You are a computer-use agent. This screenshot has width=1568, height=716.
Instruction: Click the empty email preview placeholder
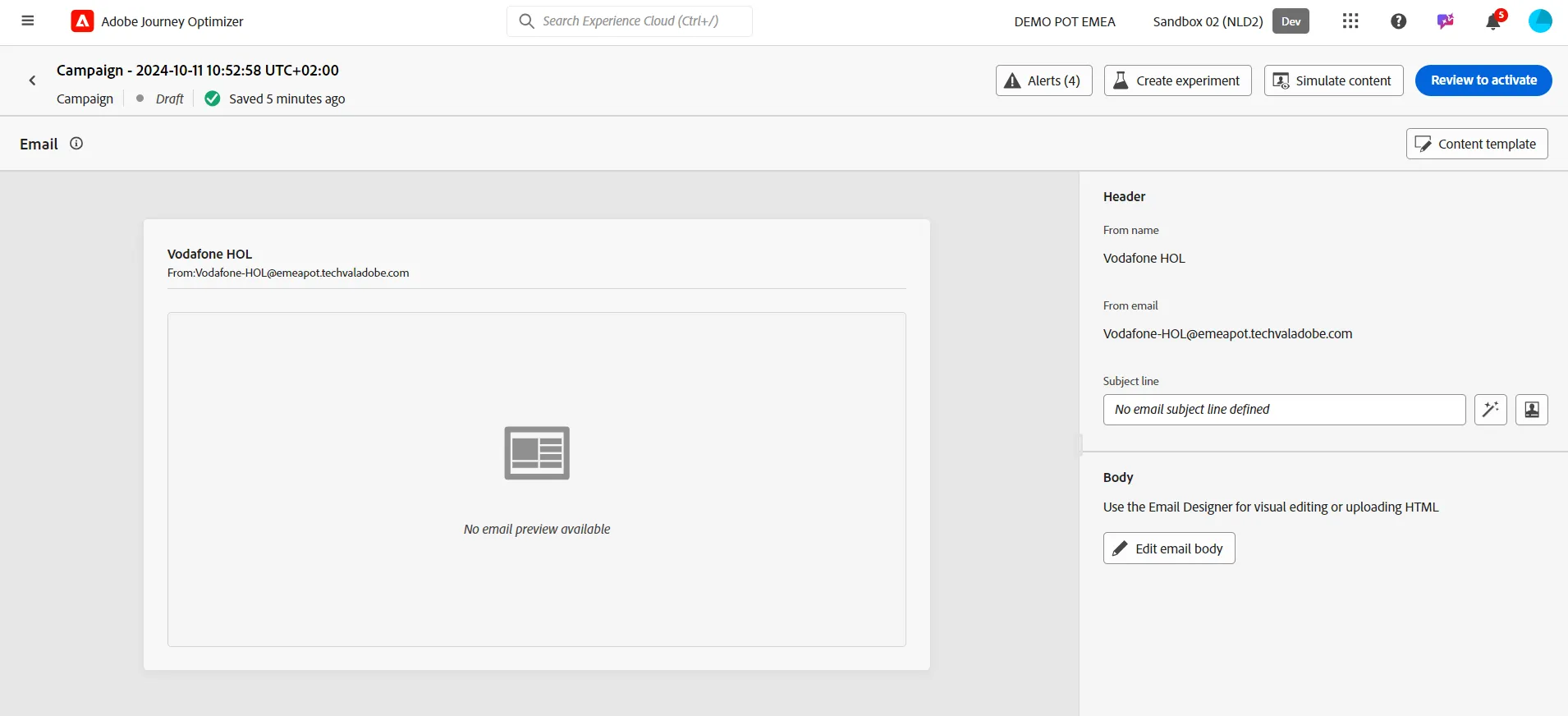pos(537,480)
